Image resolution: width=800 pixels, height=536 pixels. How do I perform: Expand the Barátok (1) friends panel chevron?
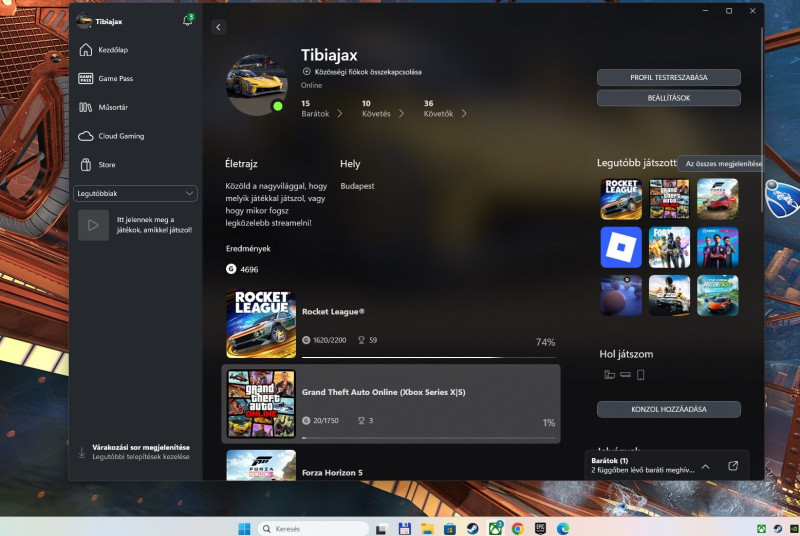[x=705, y=466]
